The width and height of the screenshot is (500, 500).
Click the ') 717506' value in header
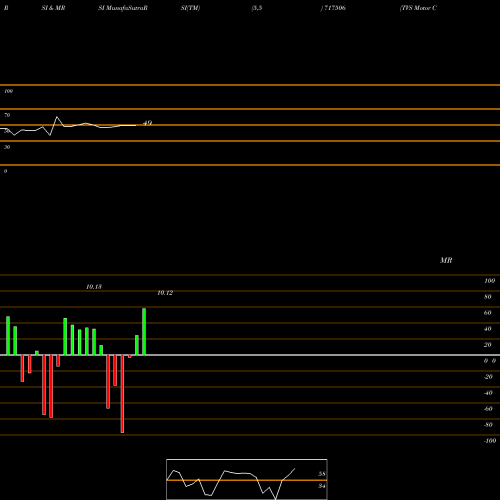(x=333, y=8)
